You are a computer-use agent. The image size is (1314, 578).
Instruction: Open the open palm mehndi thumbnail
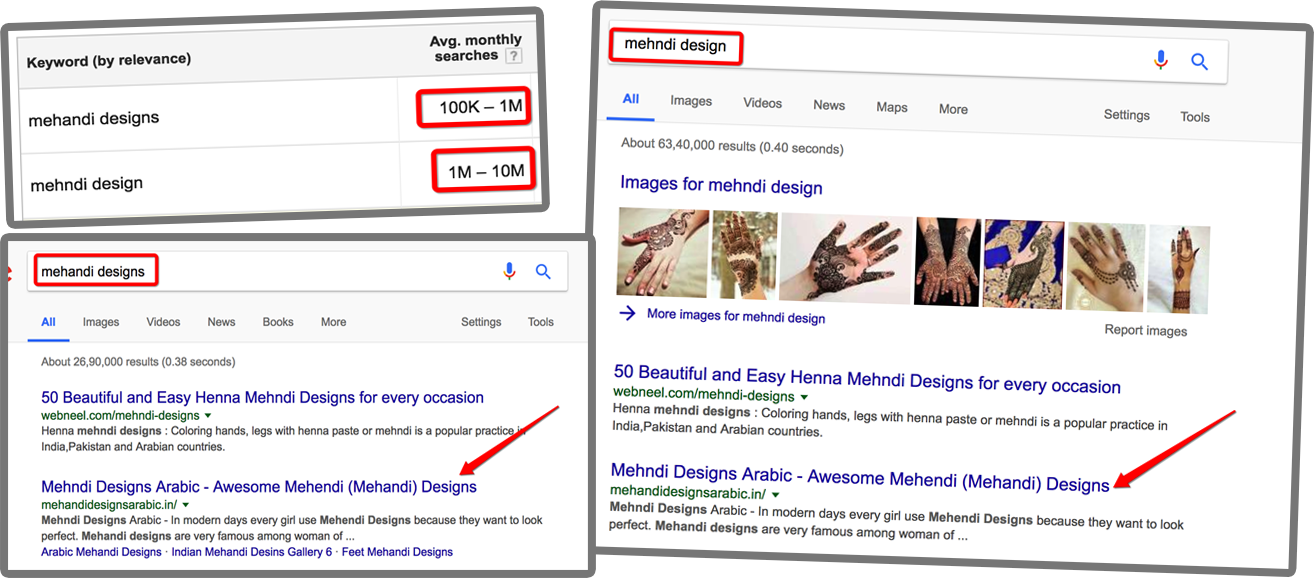click(846, 258)
